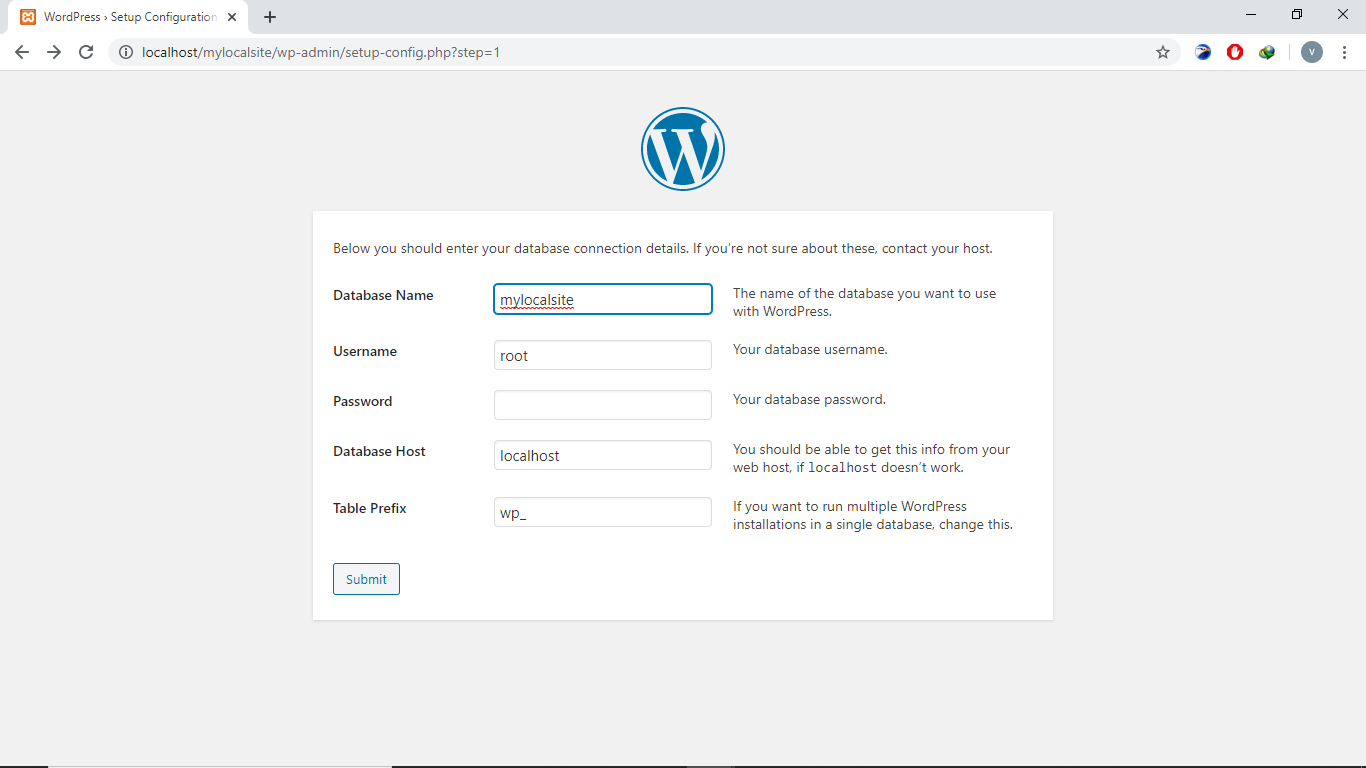This screenshot has width=1366, height=768.
Task: Click 'Your database username.' description
Action: click(x=810, y=349)
